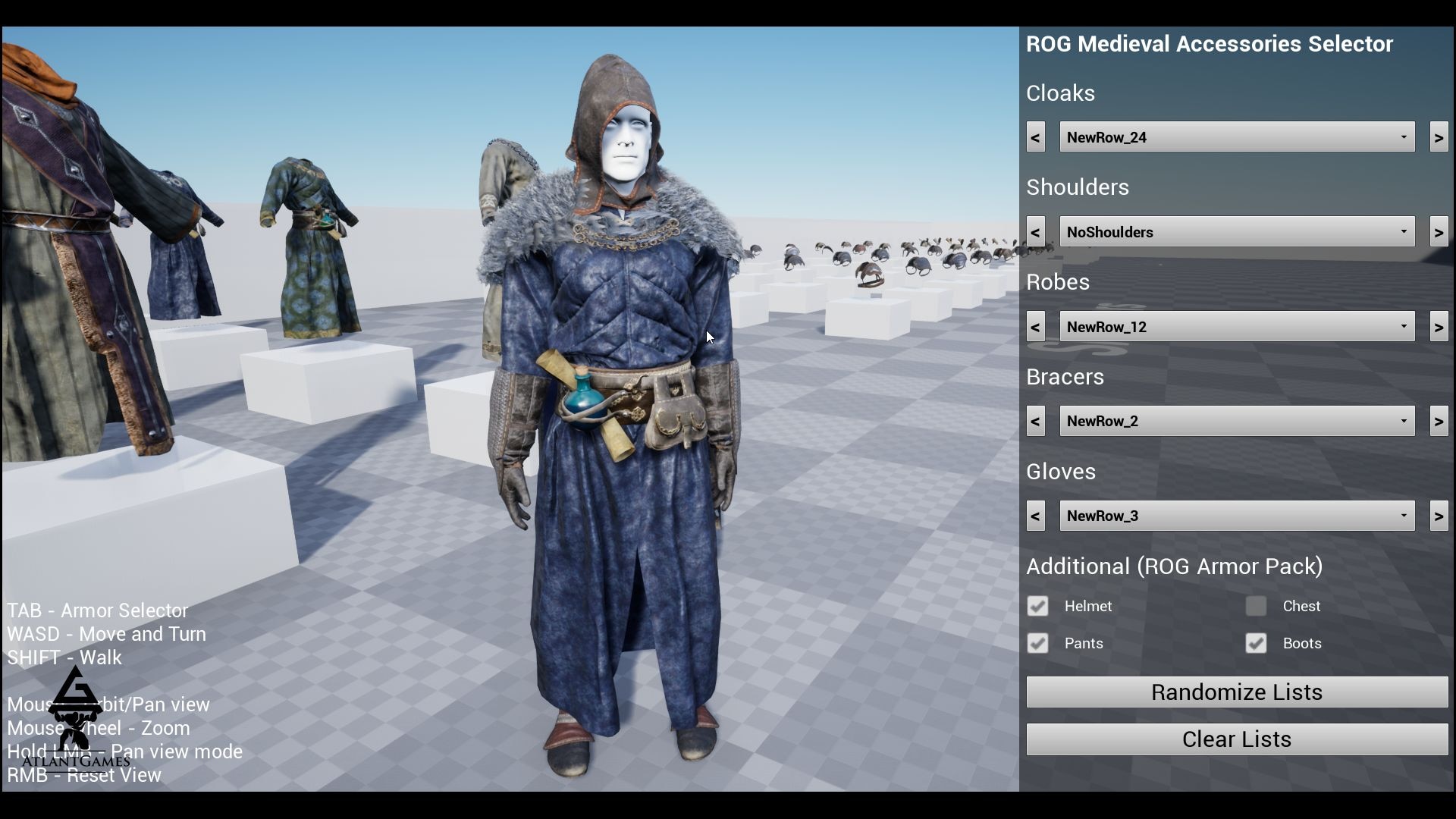Go to next Bracers option

(x=1439, y=421)
